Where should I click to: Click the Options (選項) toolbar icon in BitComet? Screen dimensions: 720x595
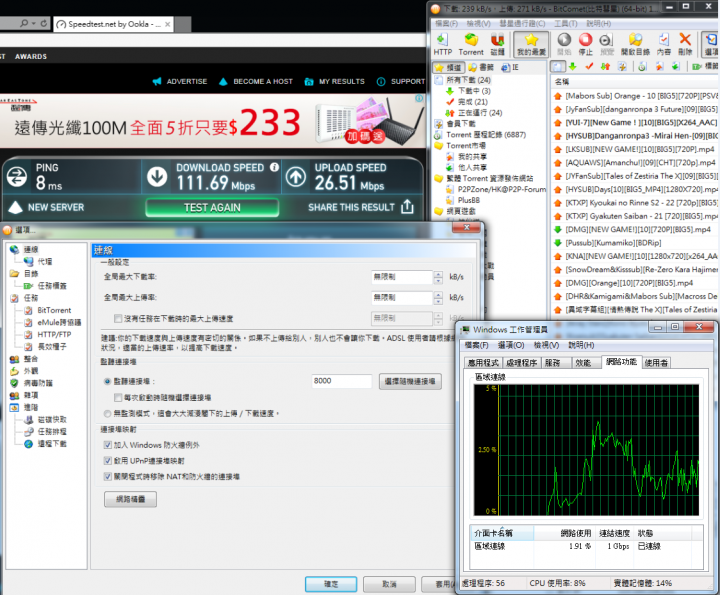point(711,45)
